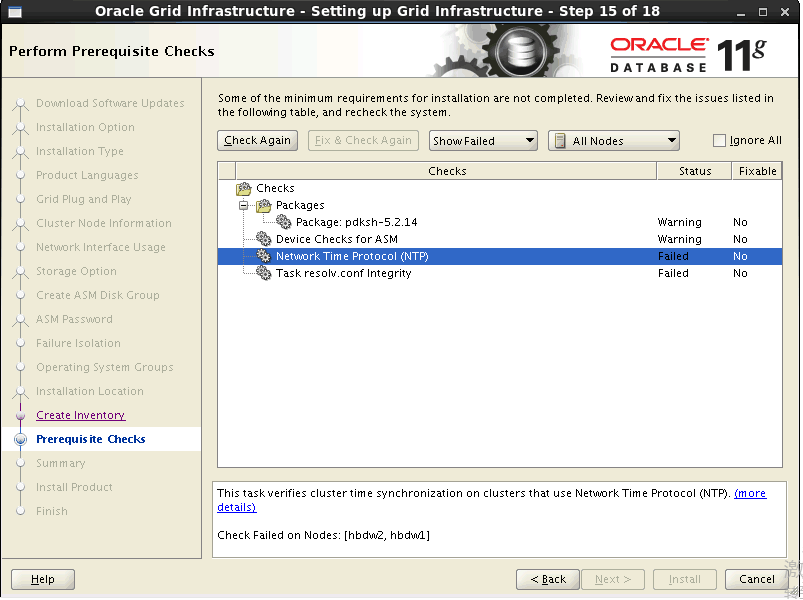Click the Next button

tap(612, 579)
